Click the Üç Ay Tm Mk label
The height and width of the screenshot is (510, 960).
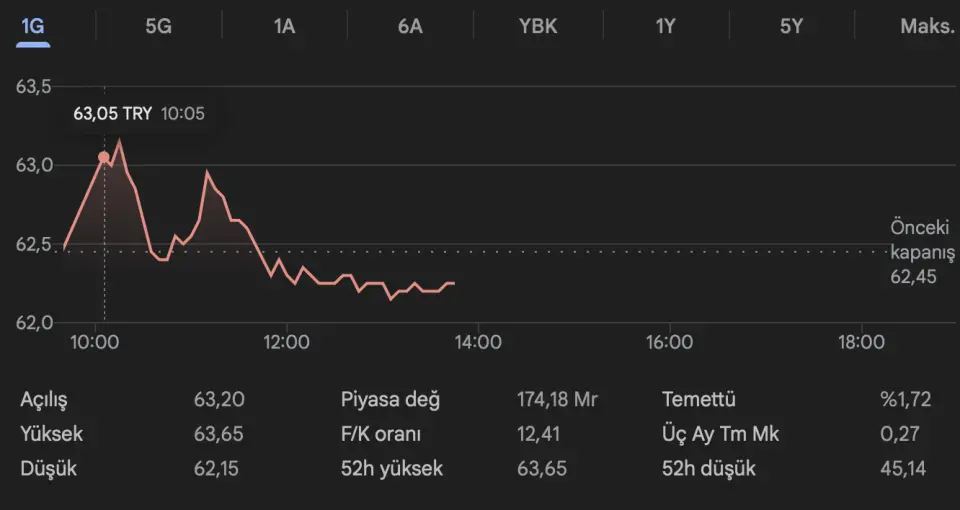click(720, 434)
